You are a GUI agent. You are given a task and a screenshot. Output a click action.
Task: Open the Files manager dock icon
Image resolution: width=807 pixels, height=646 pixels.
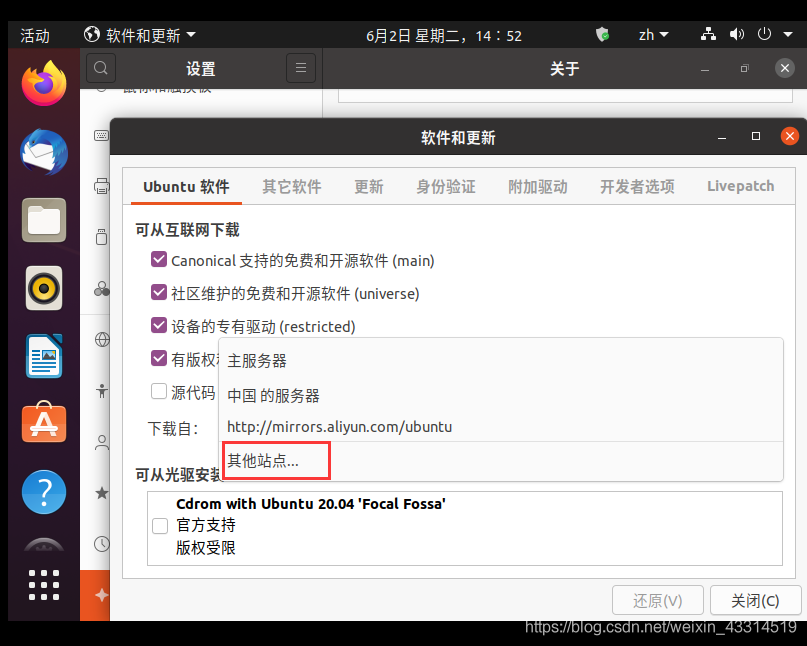click(x=43, y=220)
